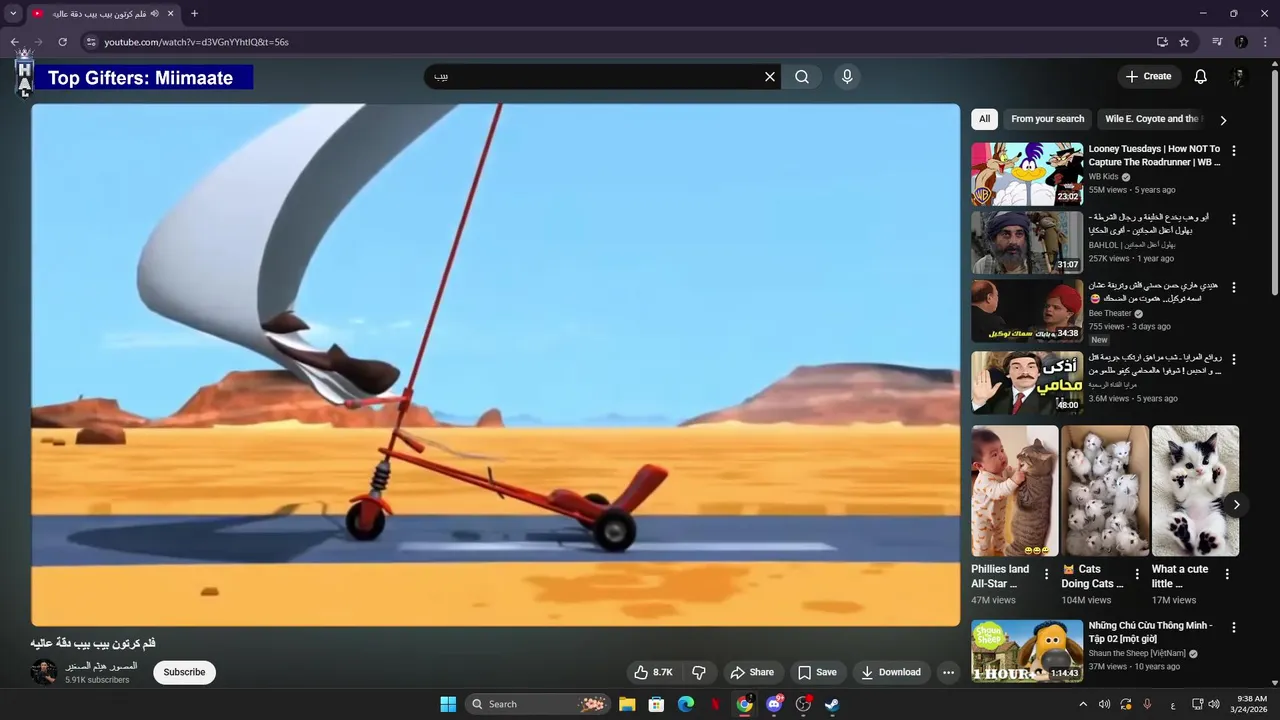Image resolution: width=1280 pixels, height=720 pixels.
Task: Open clock showing 9:38 AM
Action: tap(1251, 704)
